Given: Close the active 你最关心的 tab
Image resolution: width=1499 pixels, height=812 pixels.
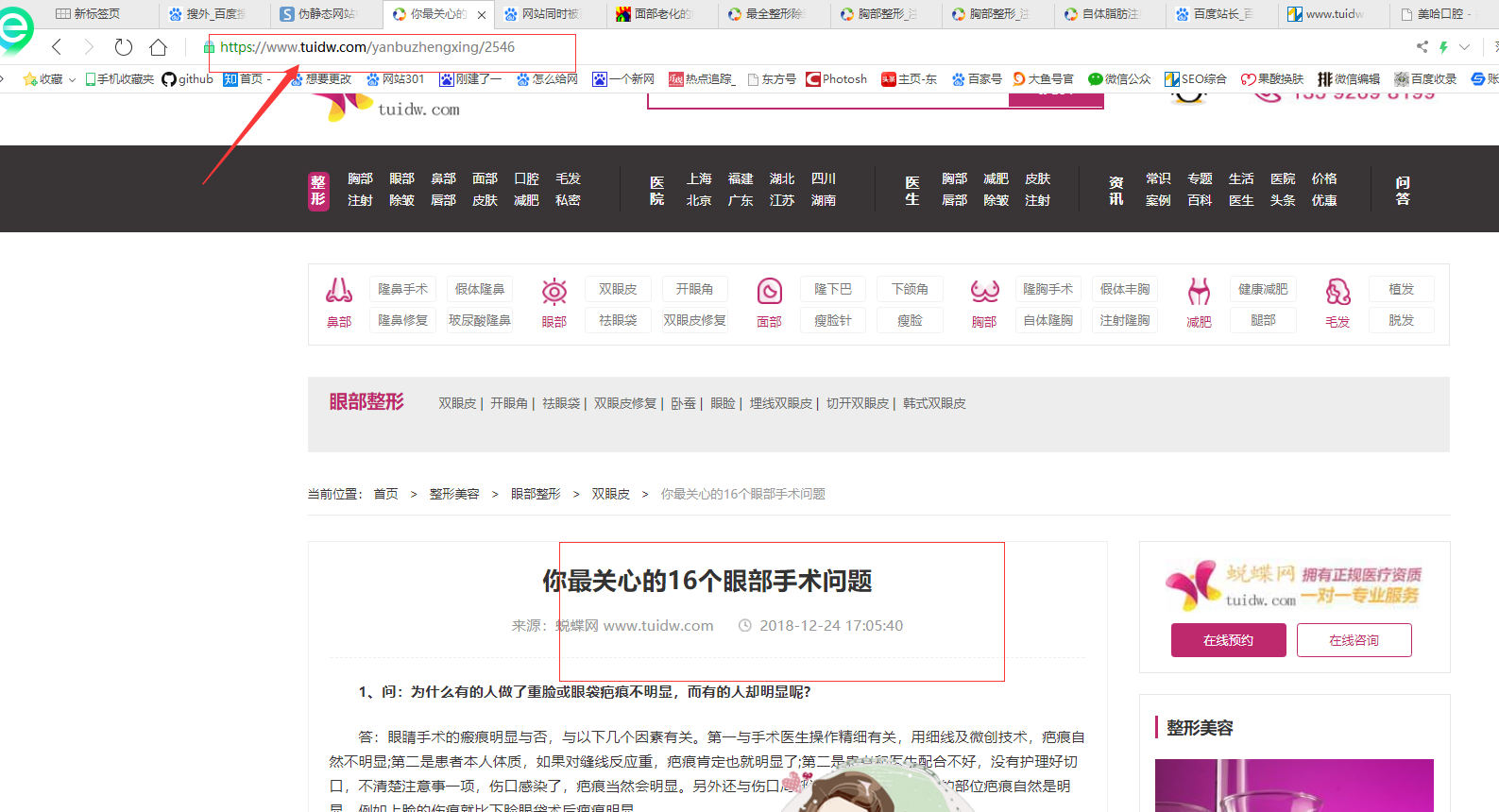Looking at the screenshot, I should point(482,15).
